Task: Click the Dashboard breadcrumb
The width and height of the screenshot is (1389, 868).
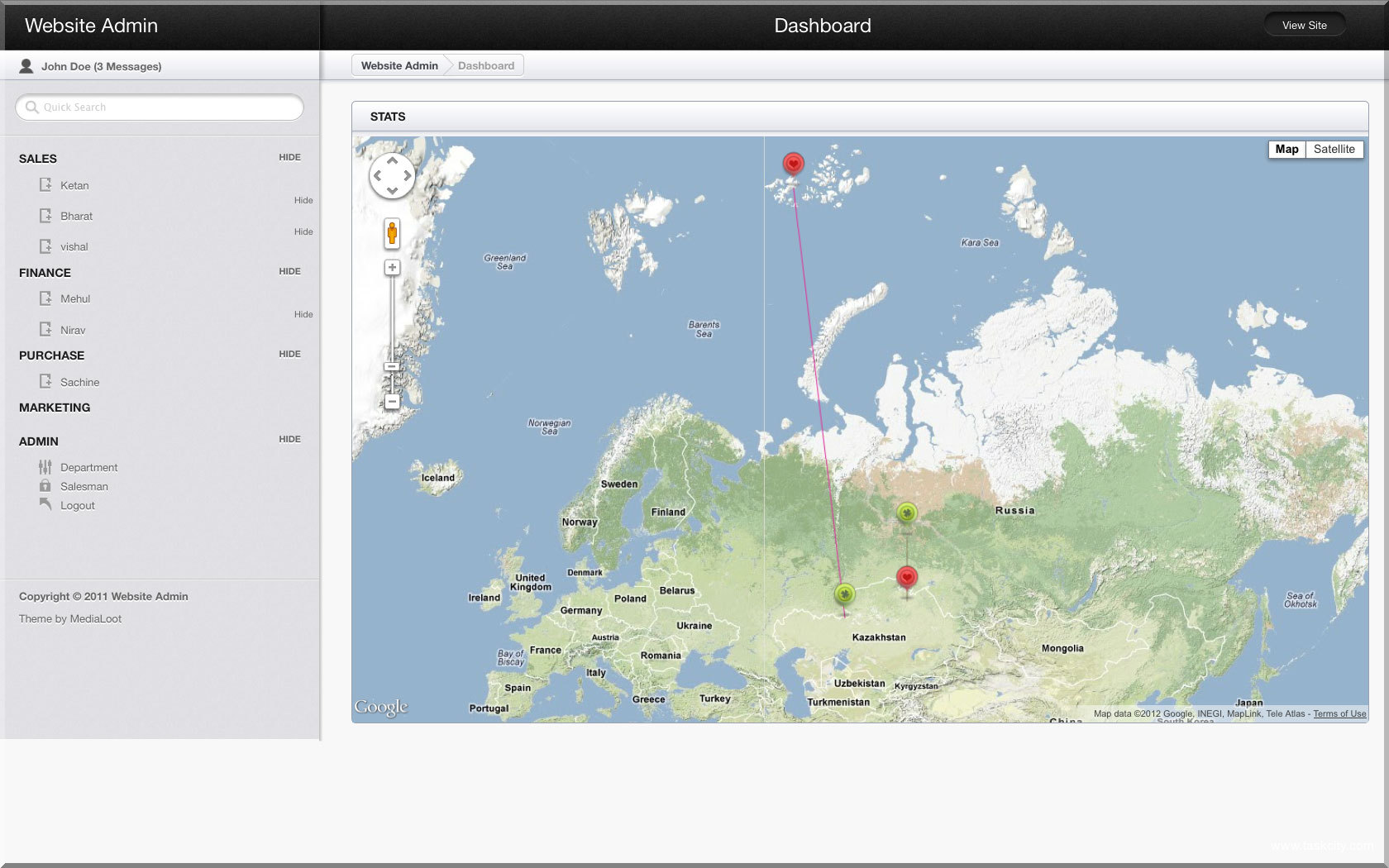Action: tap(486, 65)
